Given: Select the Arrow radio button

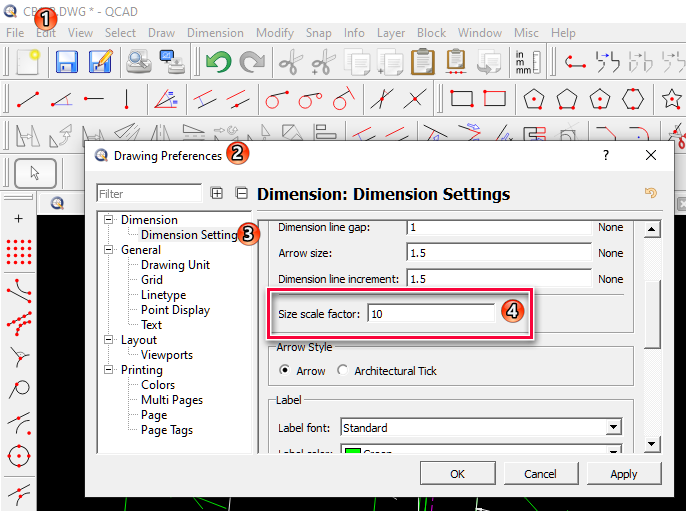Looking at the screenshot, I should click(x=285, y=371).
